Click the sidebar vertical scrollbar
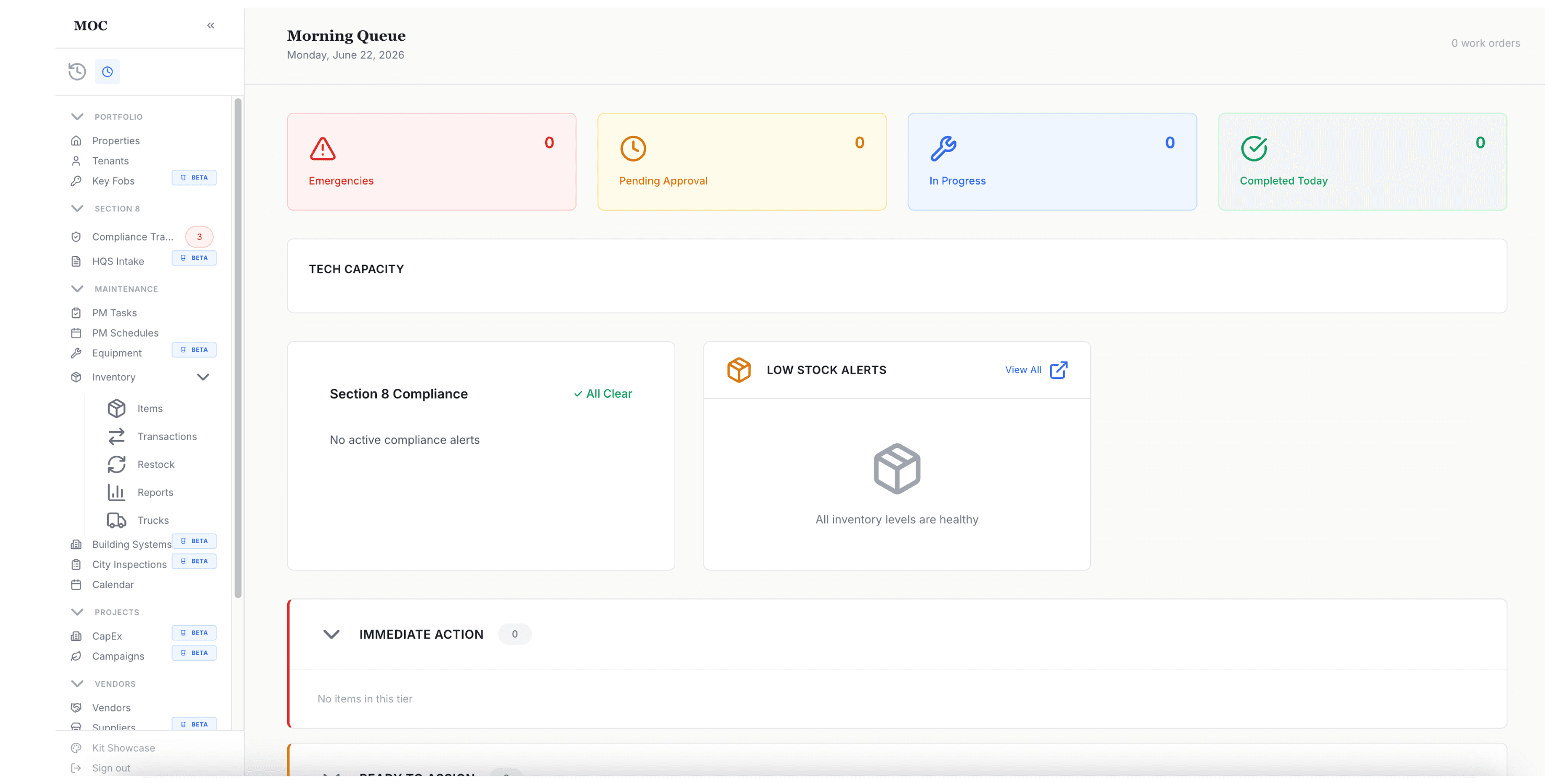The image size is (1568, 784). coord(238,348)
